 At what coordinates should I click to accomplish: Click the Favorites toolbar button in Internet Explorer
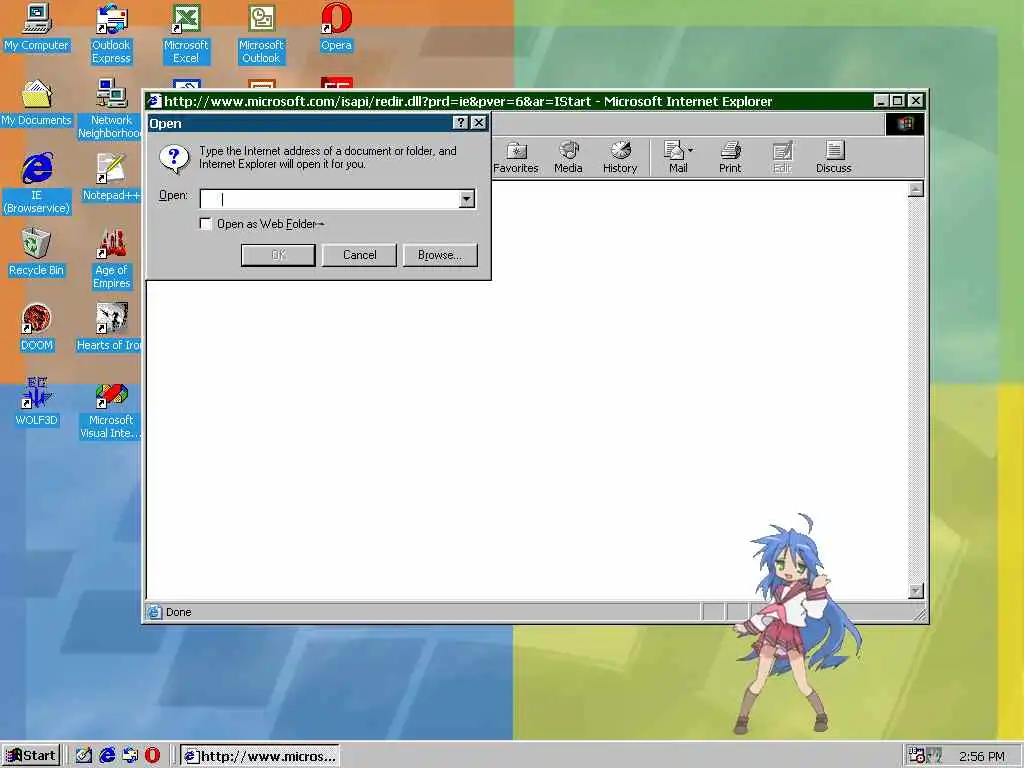tap(516, 157)
